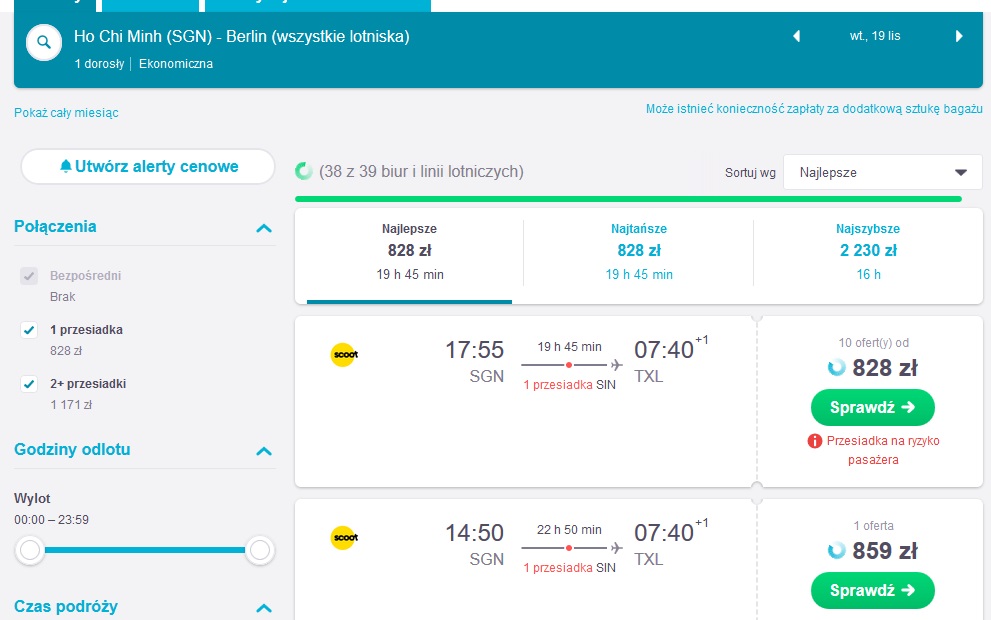Click the Scoot logo on 17:55 flight
Viewport: 991px width, 620px height.
[x=344, y=355]
